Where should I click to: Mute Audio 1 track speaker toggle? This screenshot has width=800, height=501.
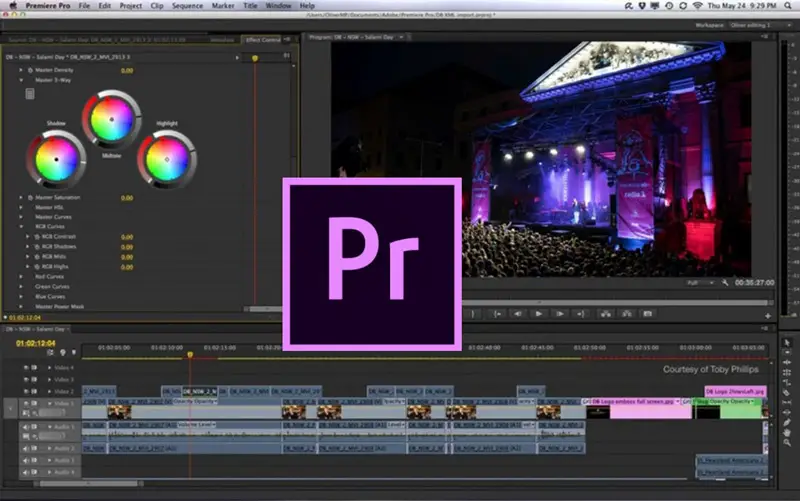tap(27, 427)
